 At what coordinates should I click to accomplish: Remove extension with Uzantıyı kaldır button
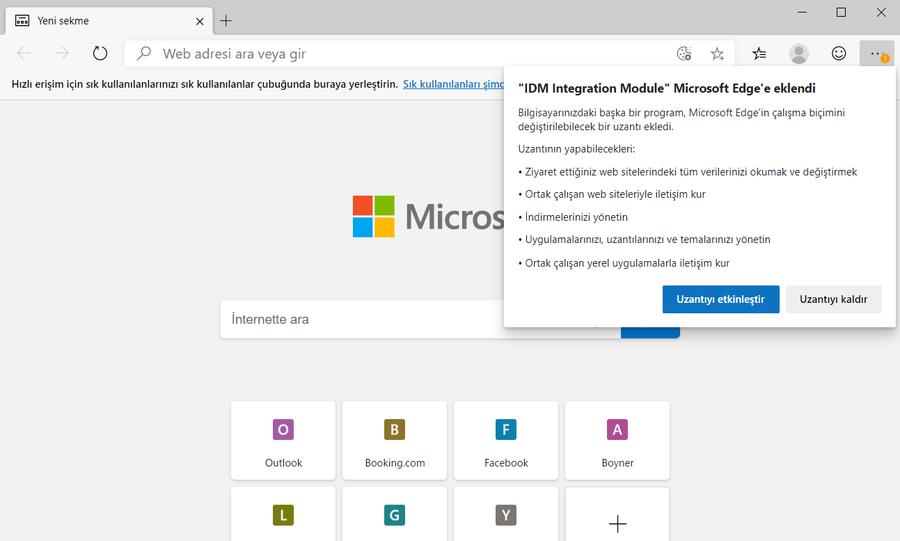click(x=833, y=299)
